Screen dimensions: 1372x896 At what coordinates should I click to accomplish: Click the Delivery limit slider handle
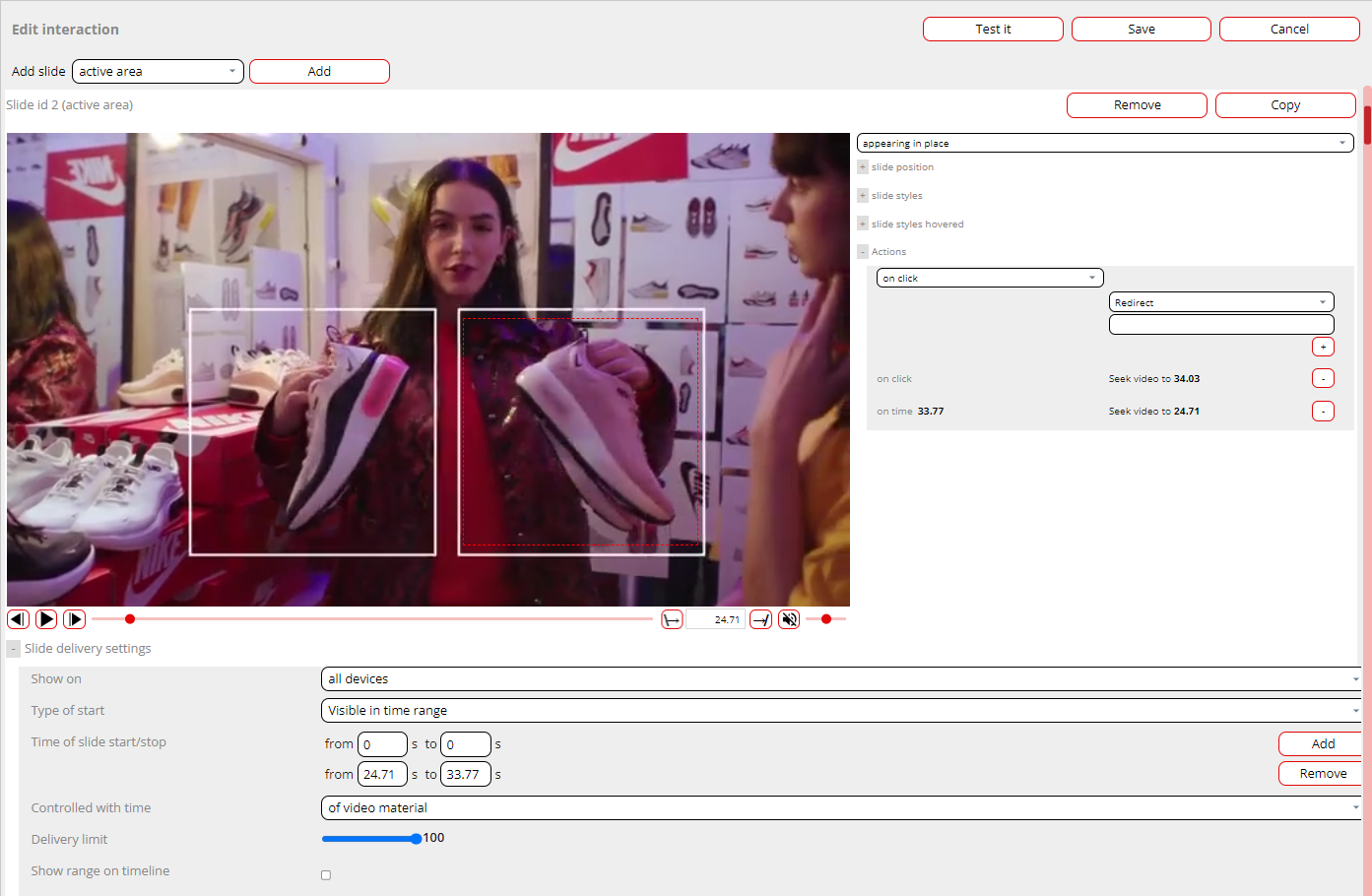click(x=416, y=839)
